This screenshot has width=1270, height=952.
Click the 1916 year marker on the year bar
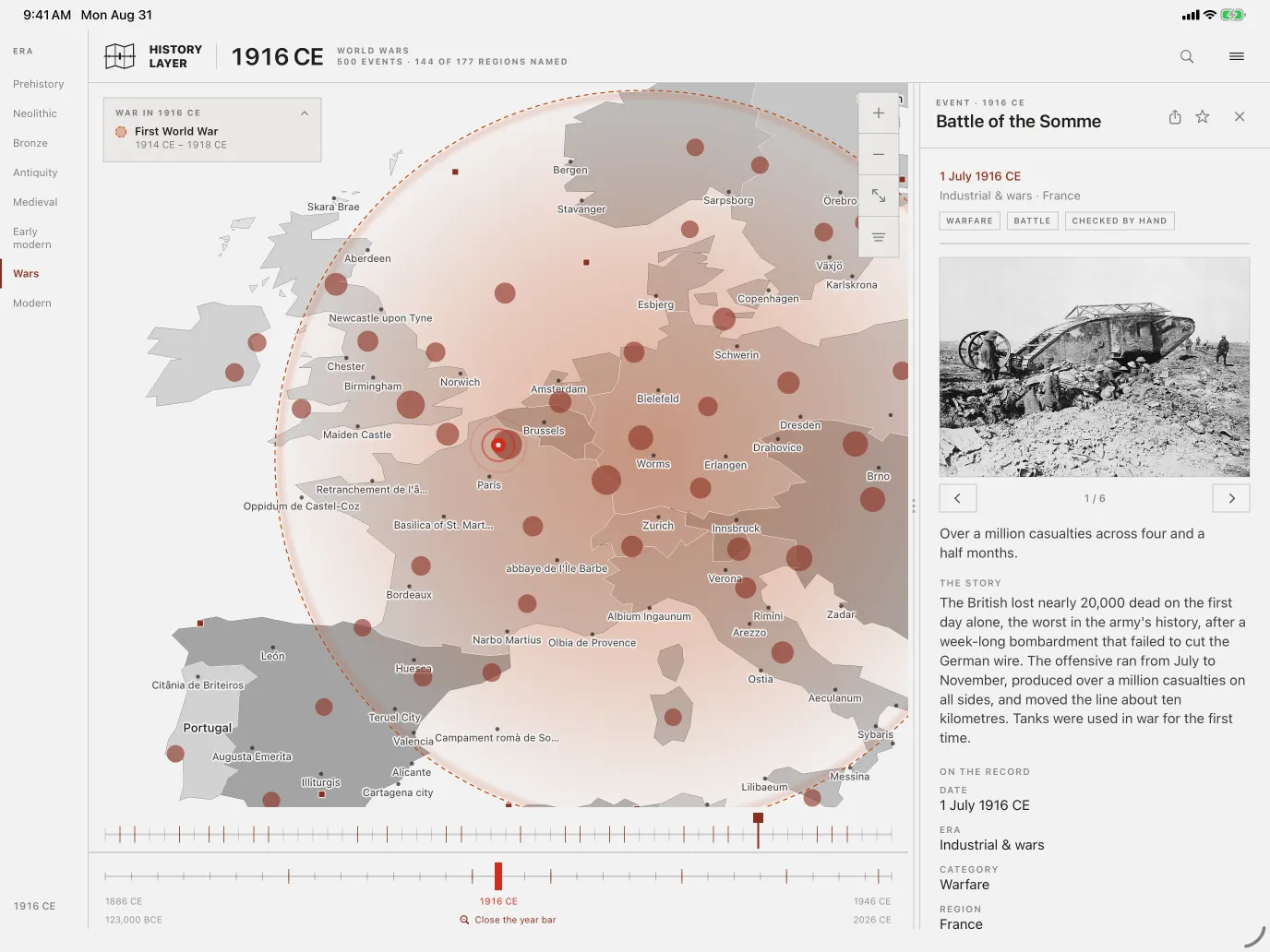coord(498,876)
